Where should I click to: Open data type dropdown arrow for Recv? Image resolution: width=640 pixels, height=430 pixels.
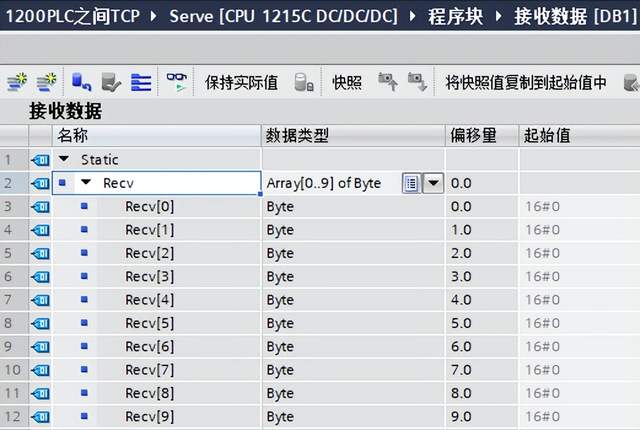coord(433,183)
